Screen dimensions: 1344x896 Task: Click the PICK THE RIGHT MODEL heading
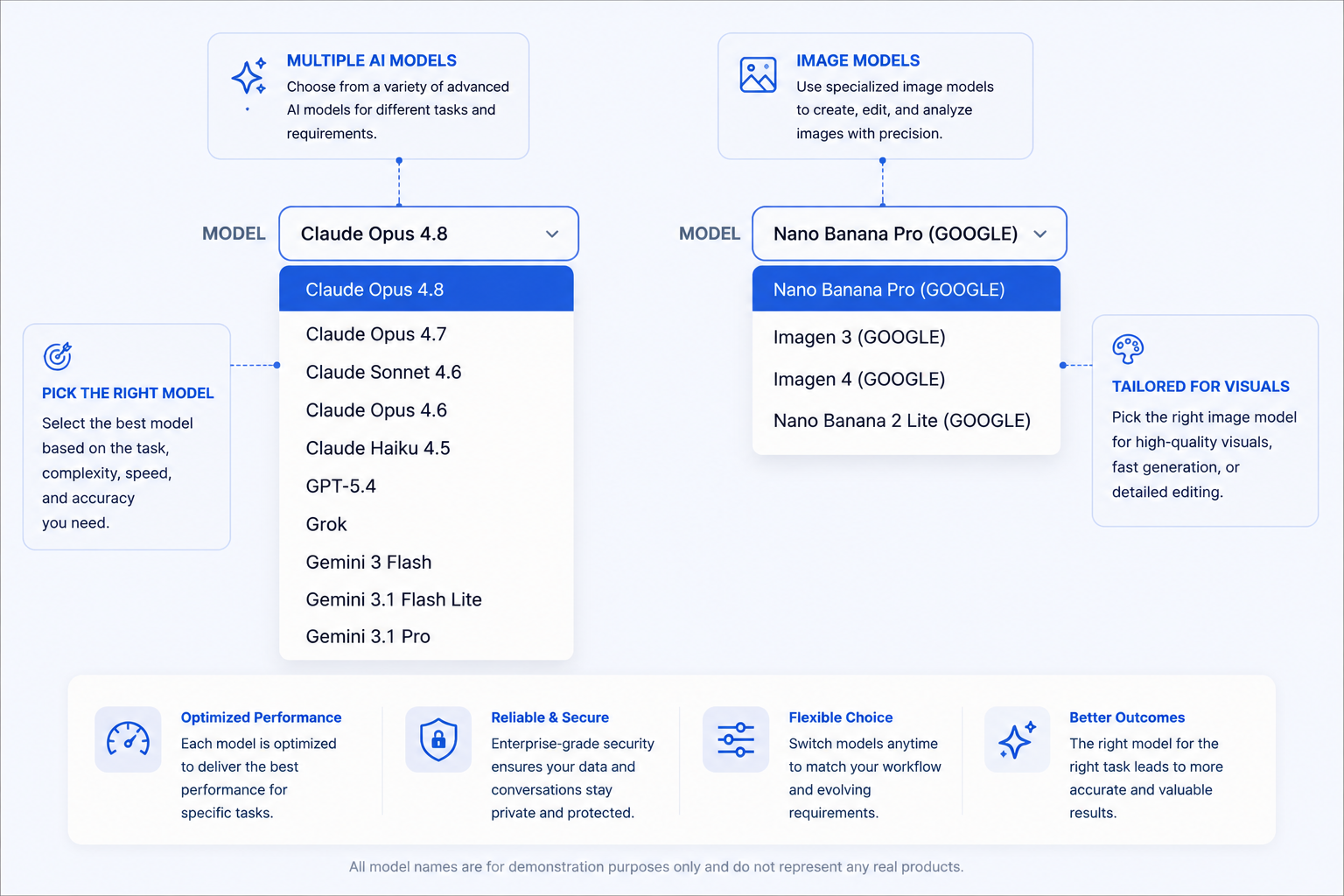pos(128,393)
